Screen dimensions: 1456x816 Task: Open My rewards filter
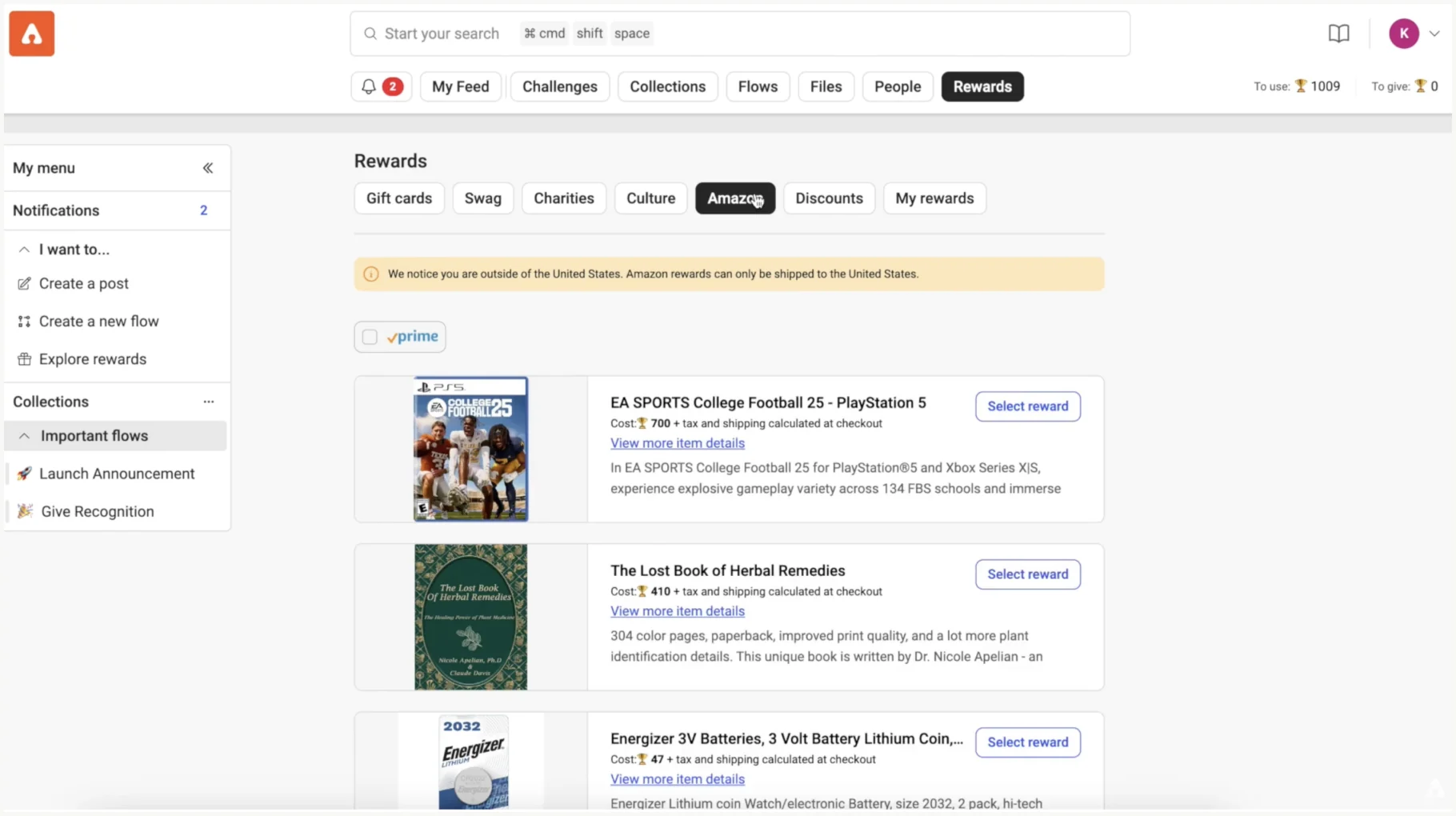pyautogui.click(x=934, y=198)
